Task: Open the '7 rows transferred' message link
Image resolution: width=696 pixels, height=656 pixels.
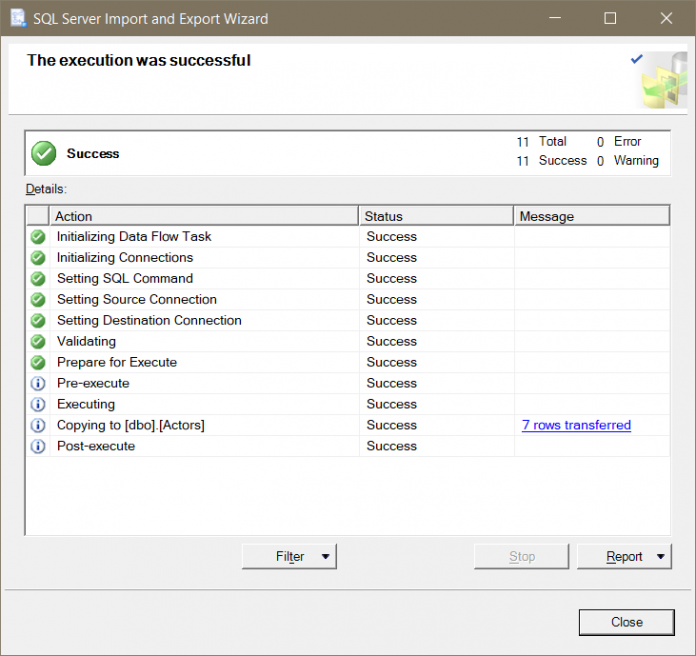Action: (576, 425)
